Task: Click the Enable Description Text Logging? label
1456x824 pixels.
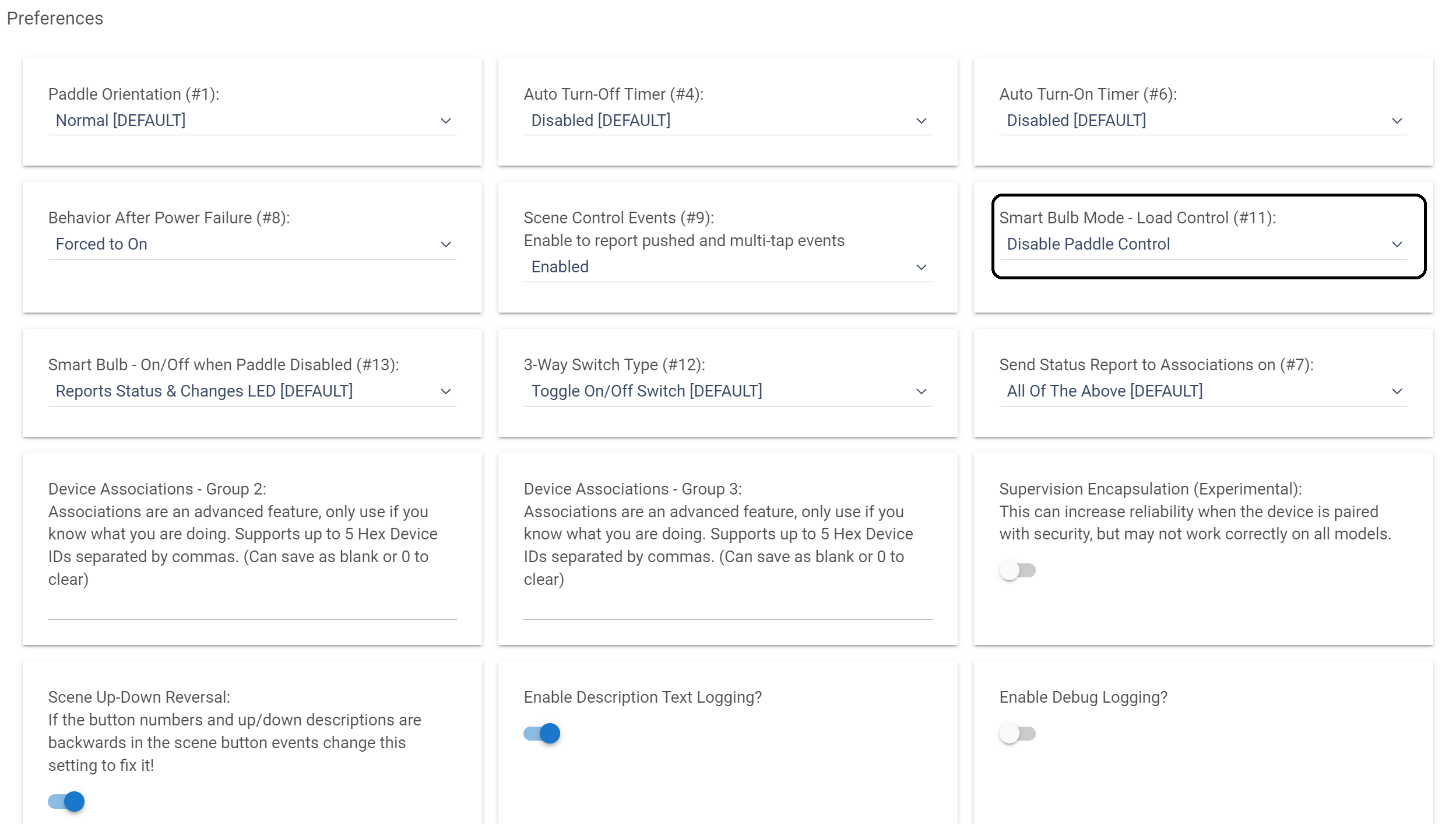Action: tap(643, 697)
